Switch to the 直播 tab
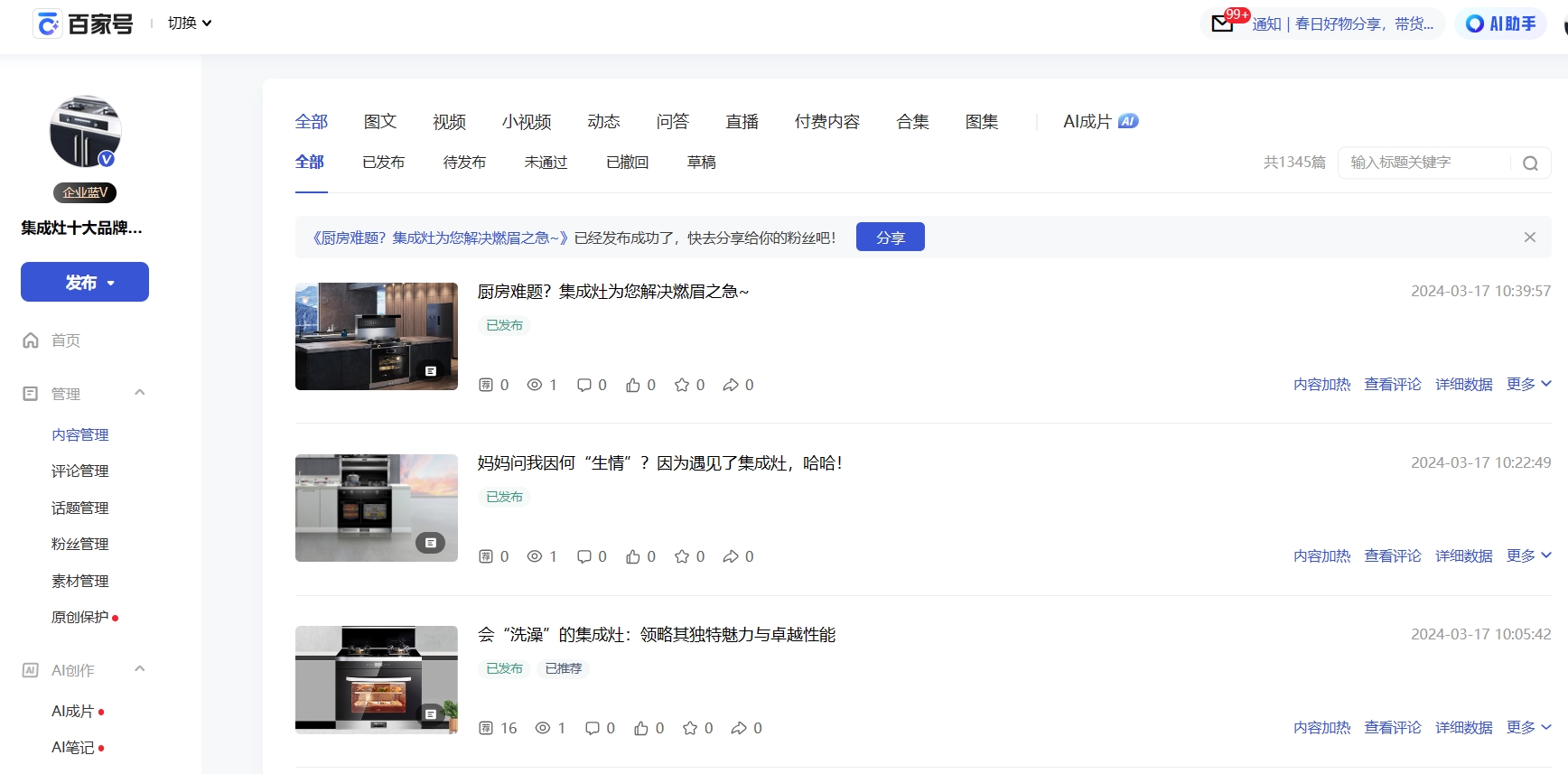The image size is (1568, 774). [x=742, y=121]
